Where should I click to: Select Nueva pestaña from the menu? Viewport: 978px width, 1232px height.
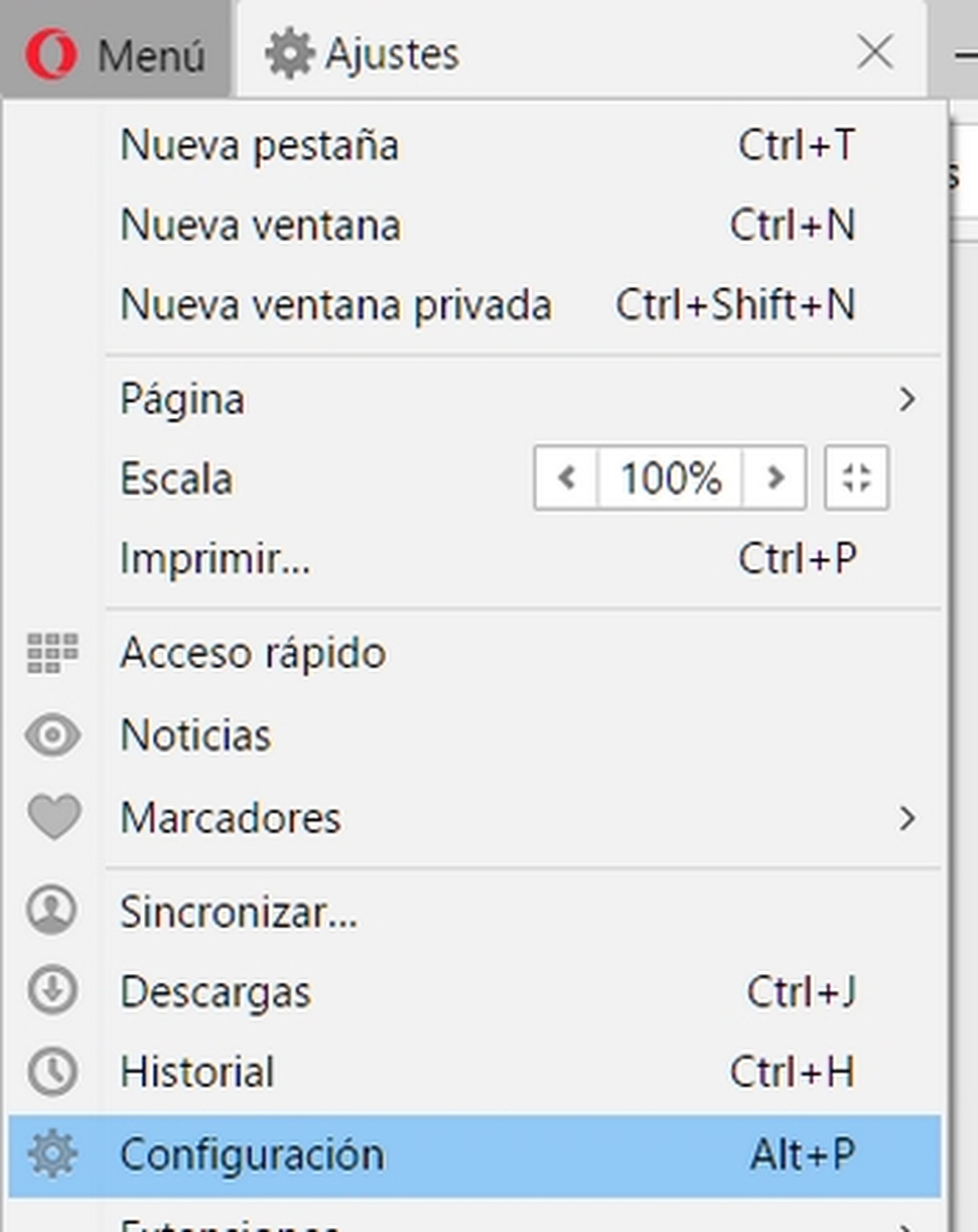click(259, 145)
